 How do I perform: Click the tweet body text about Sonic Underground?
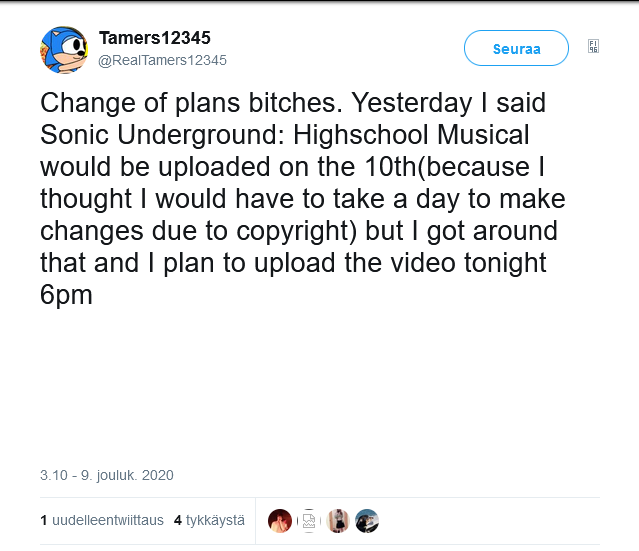300,200
